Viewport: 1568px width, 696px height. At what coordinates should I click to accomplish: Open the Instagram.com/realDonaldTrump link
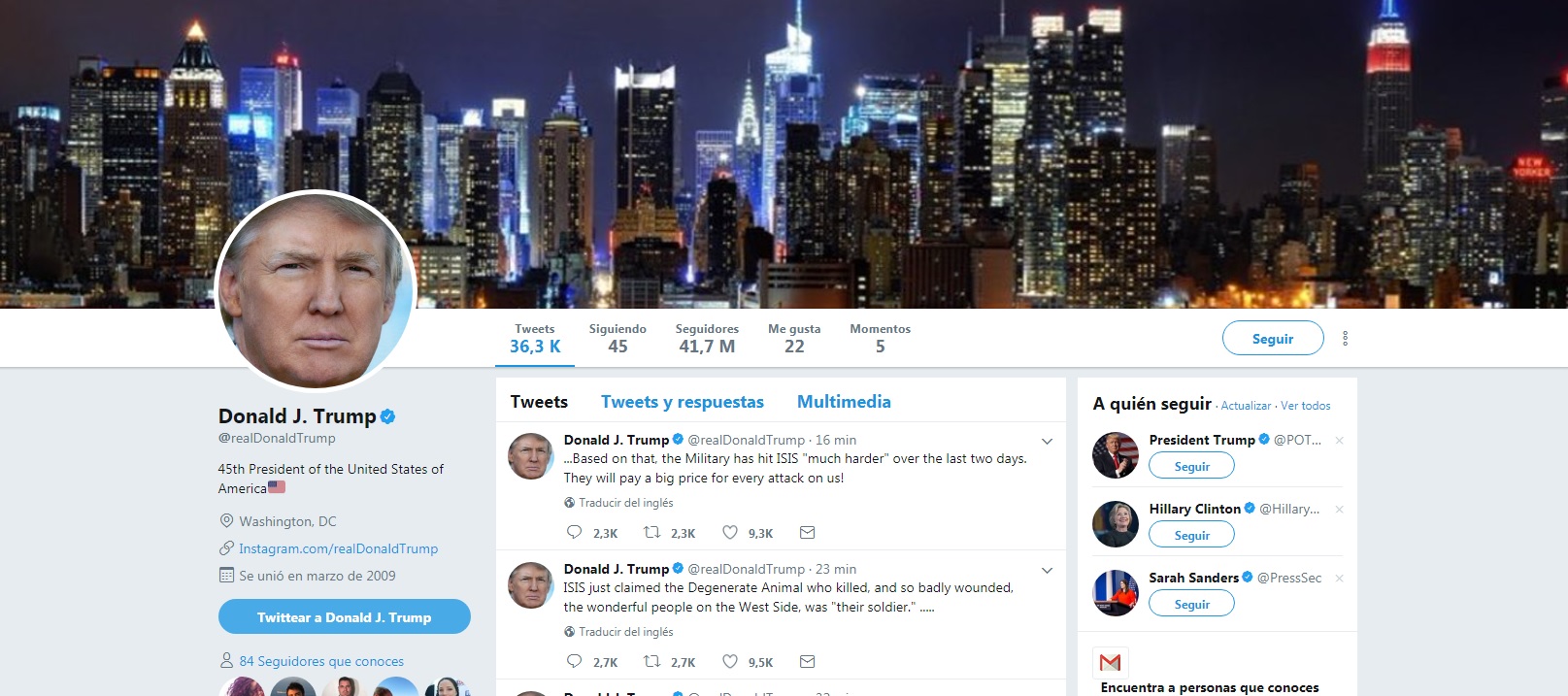(x=338, y=548)
